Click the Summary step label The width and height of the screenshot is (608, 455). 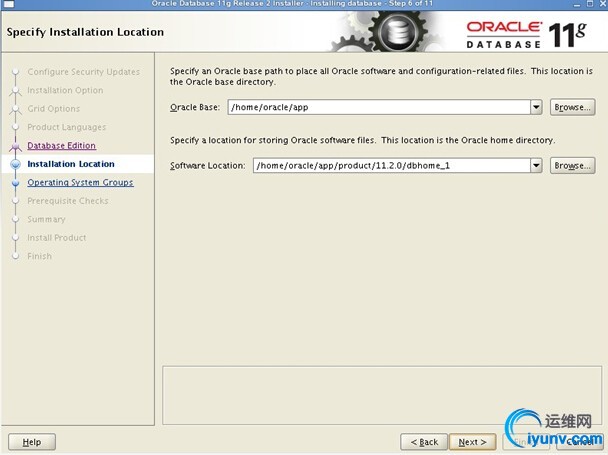coord(46,219)
